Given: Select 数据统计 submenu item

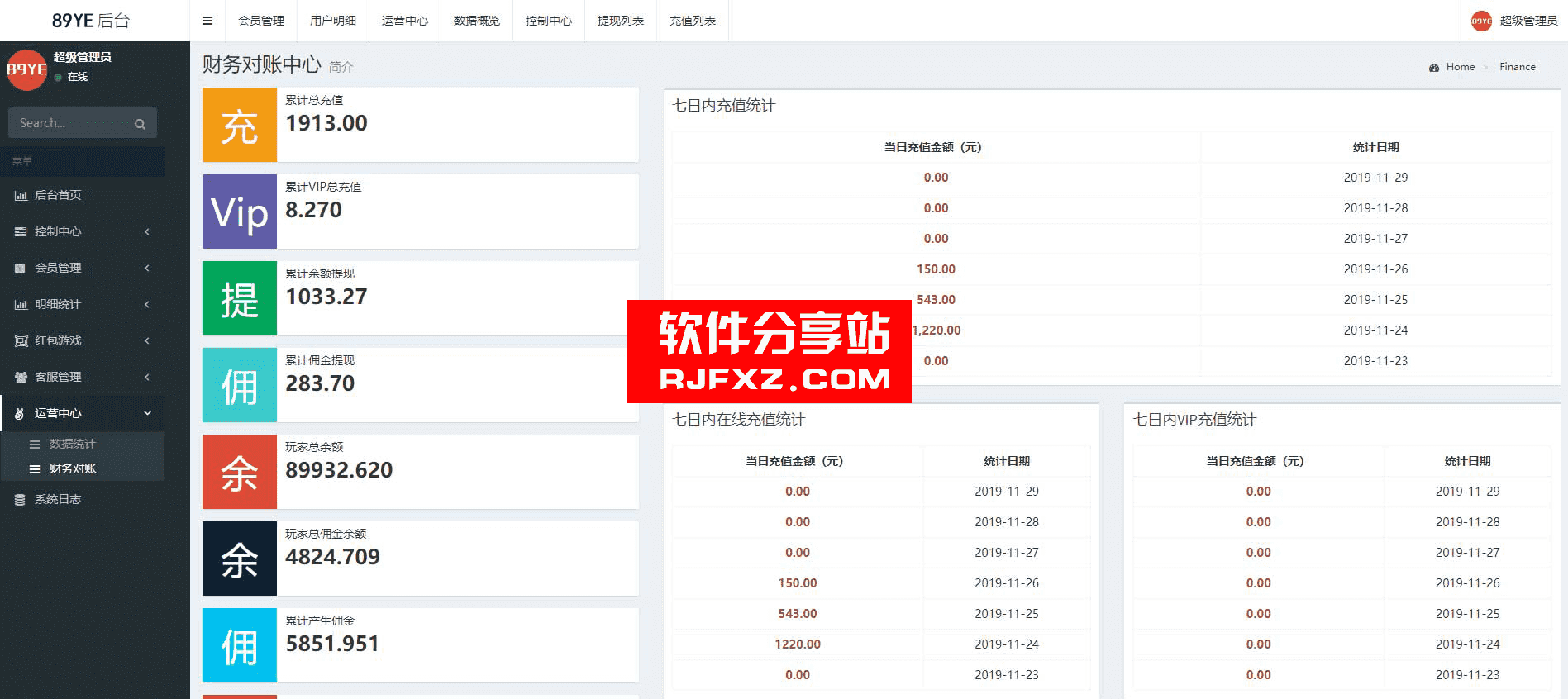Looking at the screenshot, I should click(x=73, y=444).
